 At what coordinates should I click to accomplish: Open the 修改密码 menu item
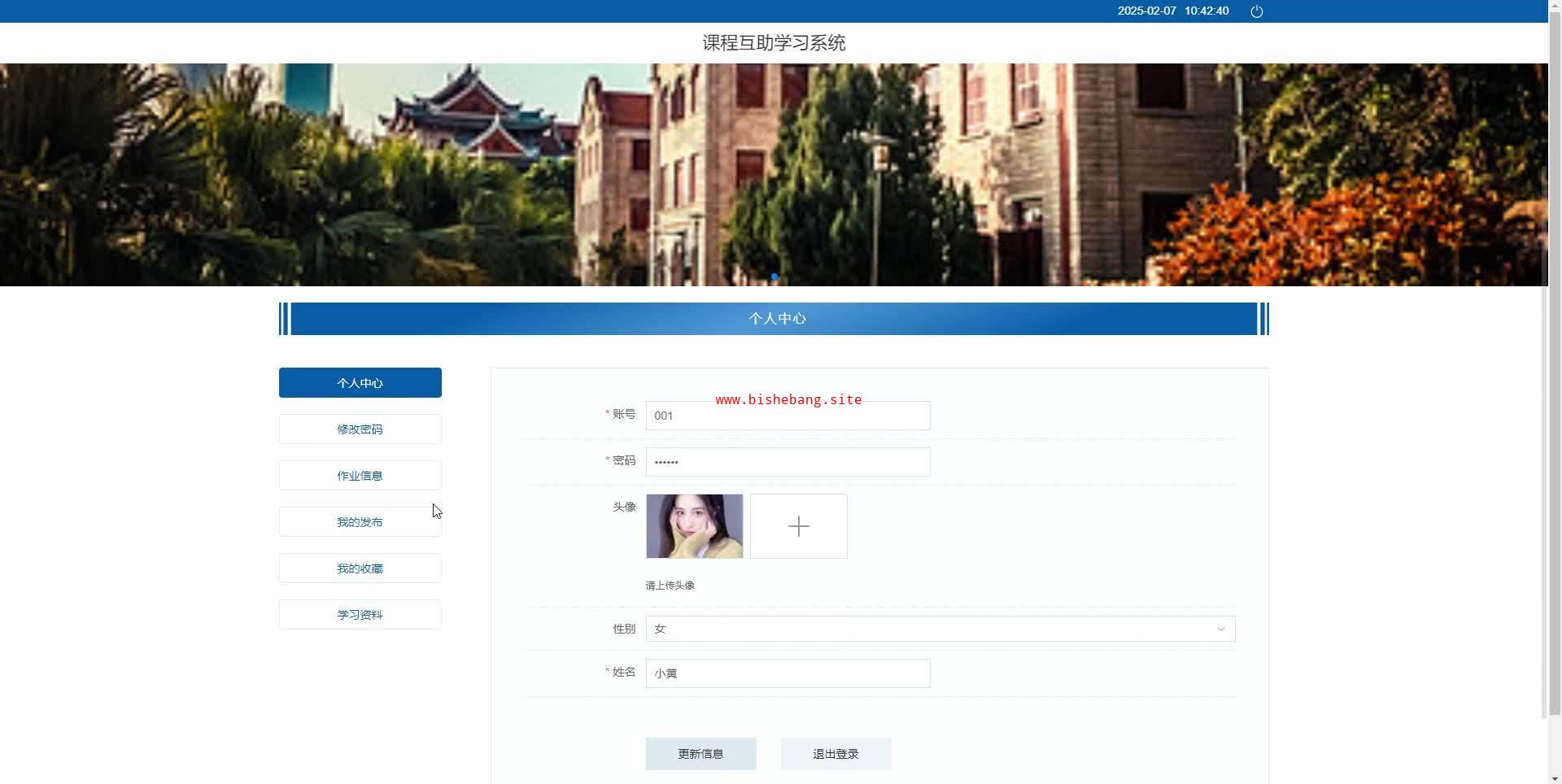(360, 429)
